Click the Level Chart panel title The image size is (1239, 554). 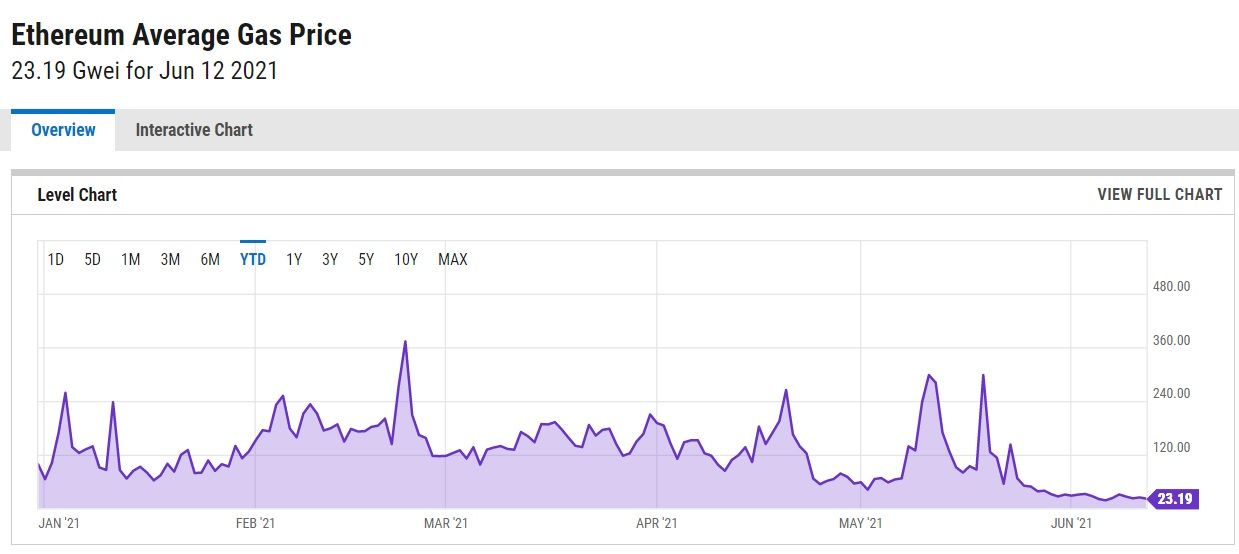coord(77,195)
